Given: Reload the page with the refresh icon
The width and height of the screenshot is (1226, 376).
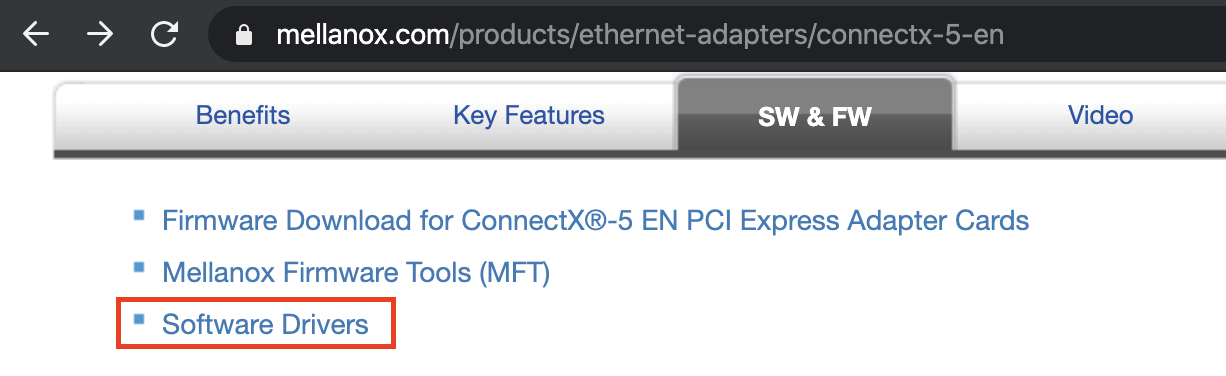Looking at the screenshot, I should (163, 35).
